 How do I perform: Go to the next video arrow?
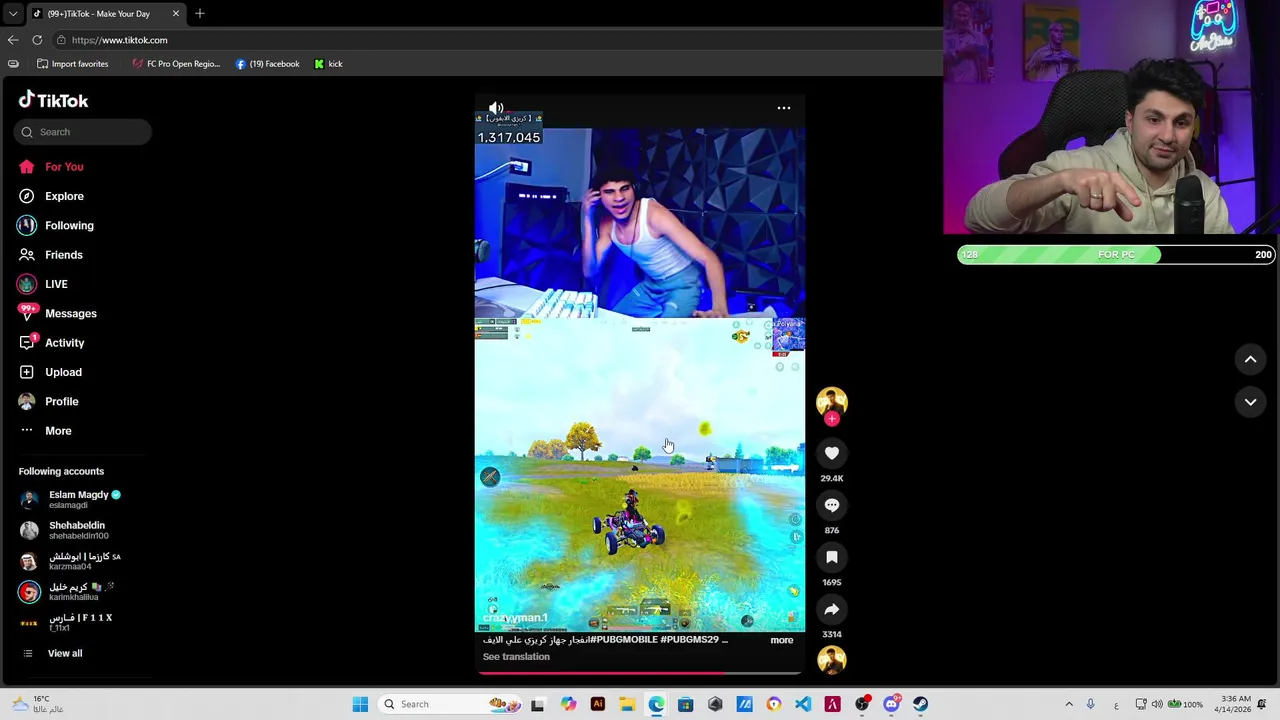tap(1250, 402)
